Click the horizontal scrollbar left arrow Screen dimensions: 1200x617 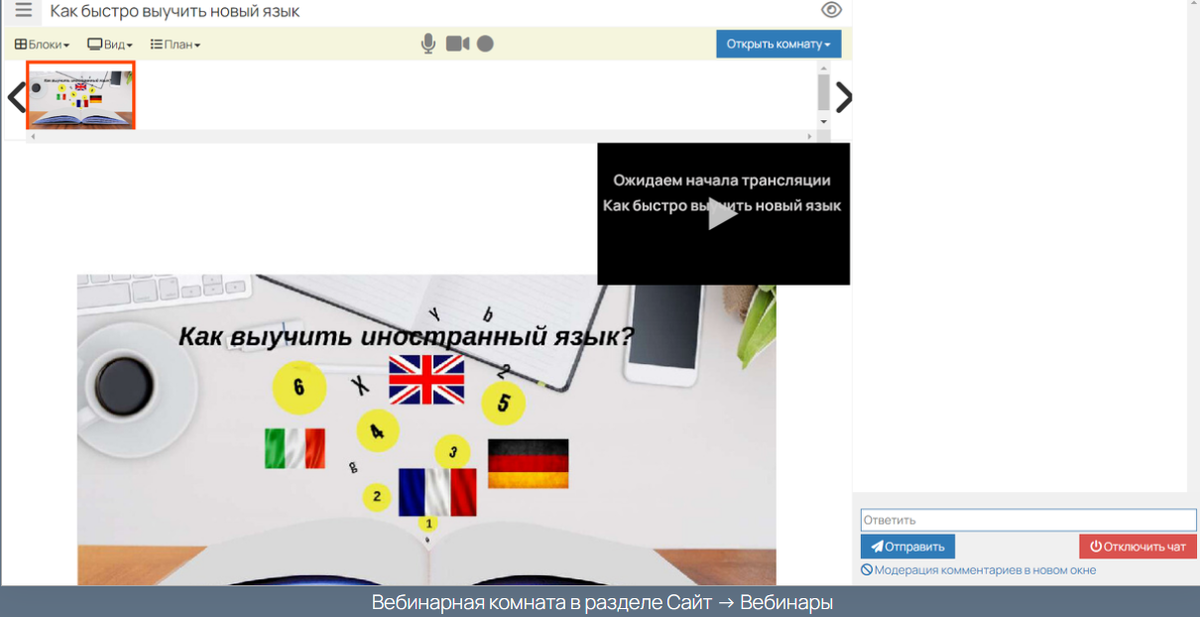click(32, 135)
